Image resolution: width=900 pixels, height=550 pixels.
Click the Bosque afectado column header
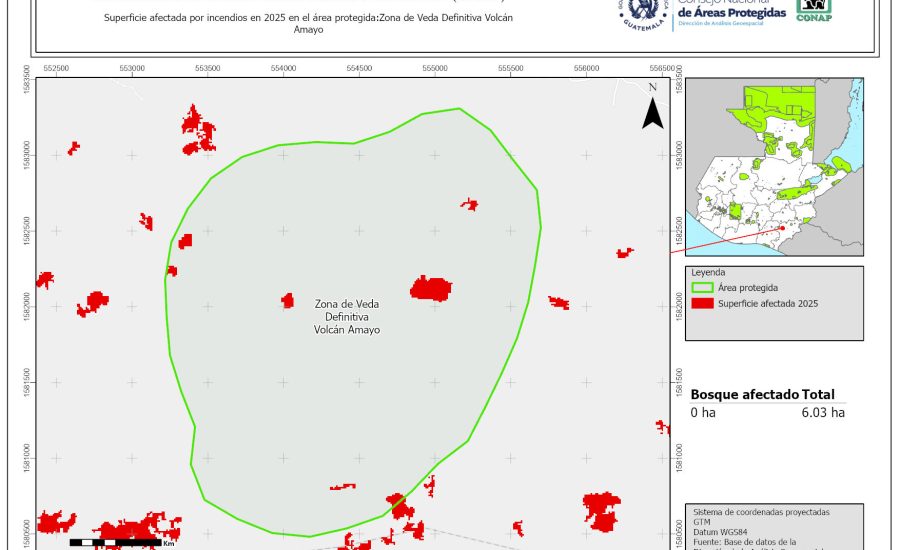744,395
